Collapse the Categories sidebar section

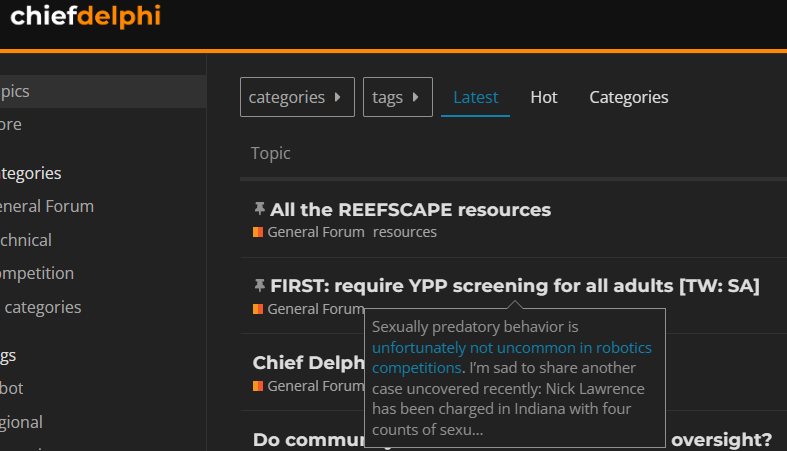(31, 173)
